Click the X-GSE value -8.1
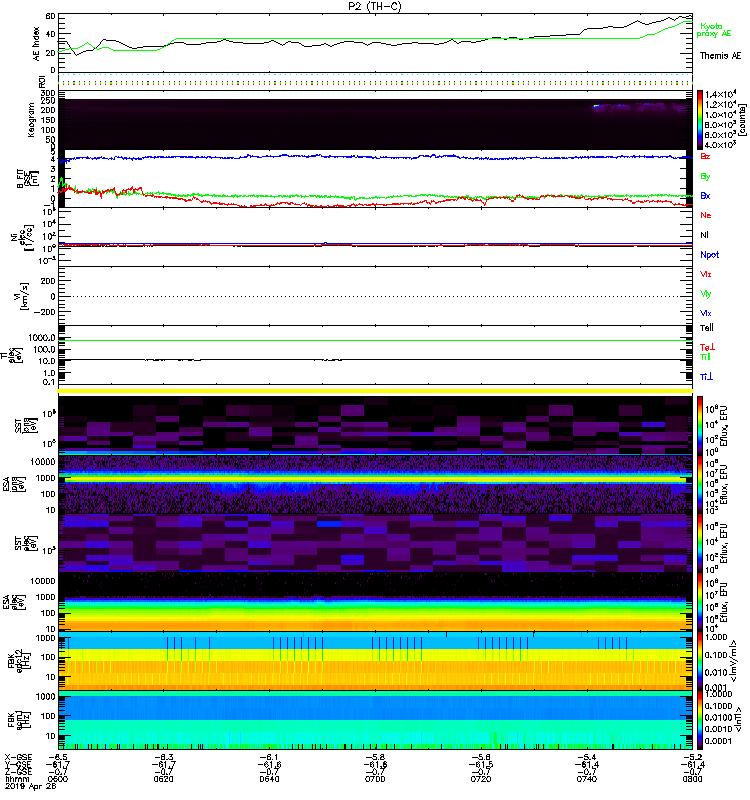Screen dimensions: 750x800 click(269, 757)
